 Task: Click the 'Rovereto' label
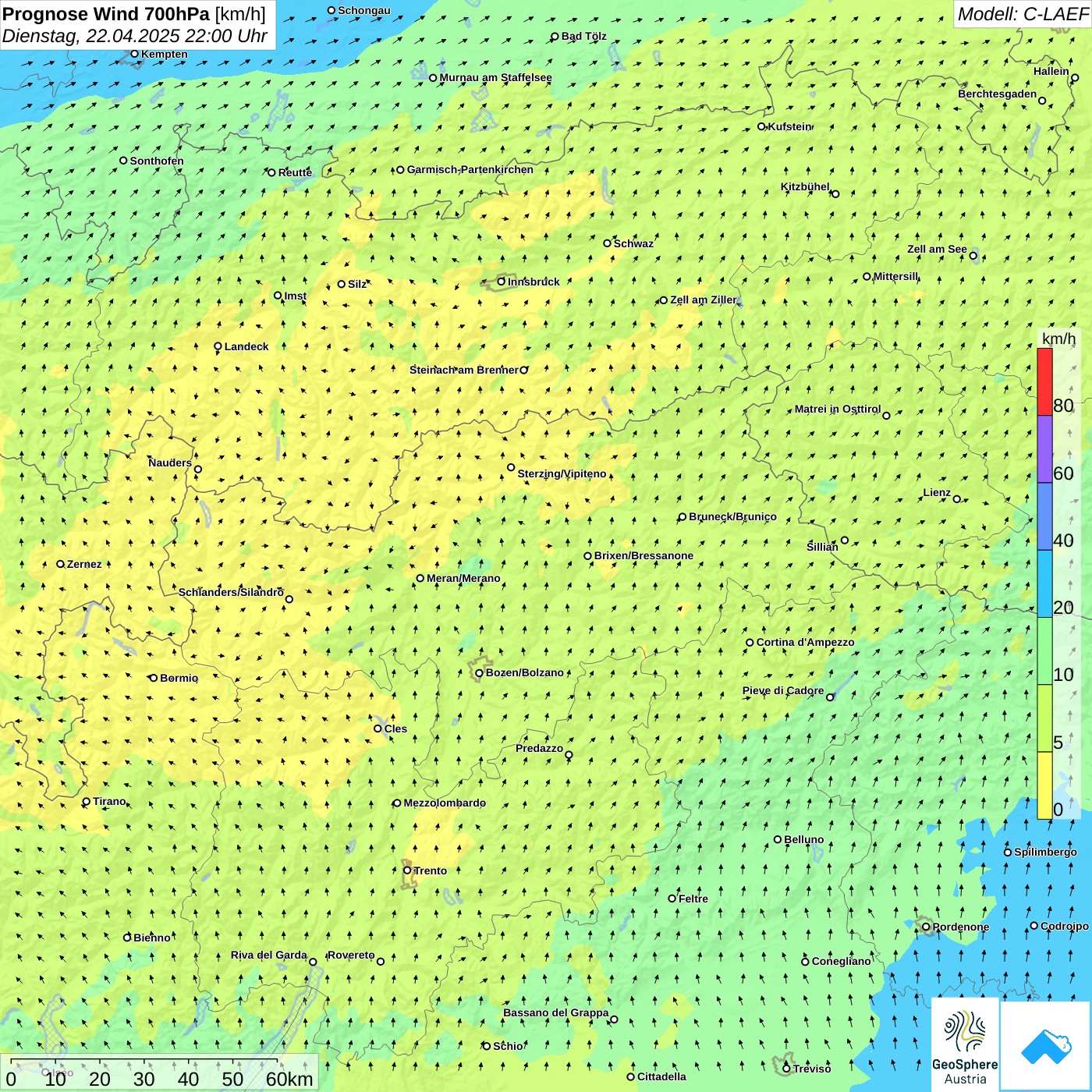coord(351,955)
